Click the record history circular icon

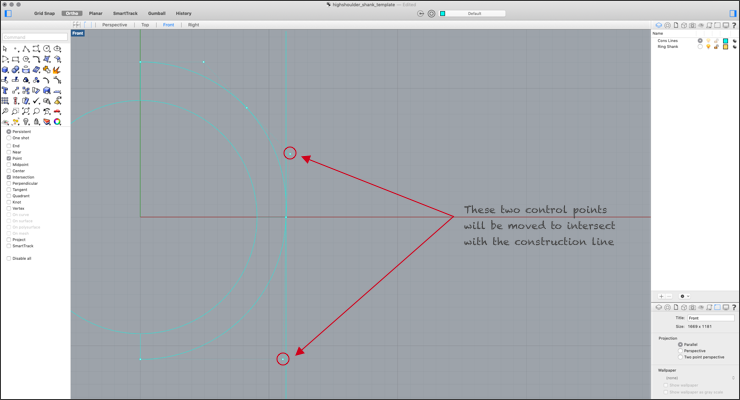point(420,14)
